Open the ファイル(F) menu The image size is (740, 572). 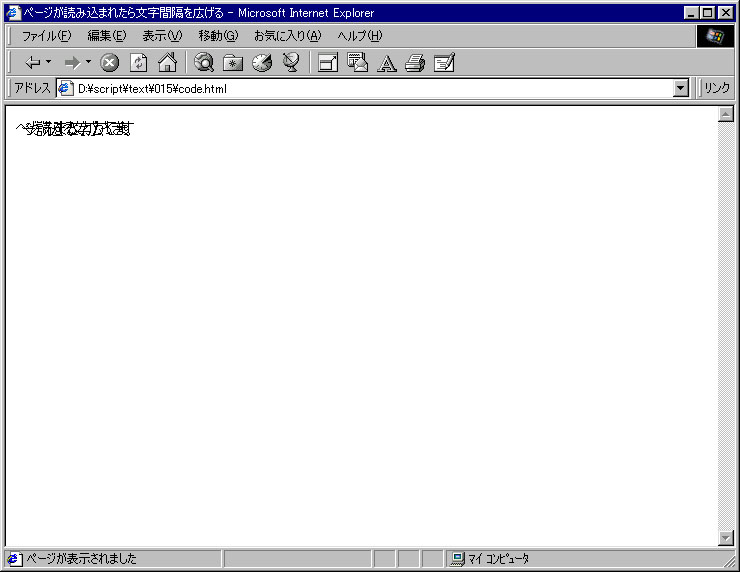click(x=46, y=36)
